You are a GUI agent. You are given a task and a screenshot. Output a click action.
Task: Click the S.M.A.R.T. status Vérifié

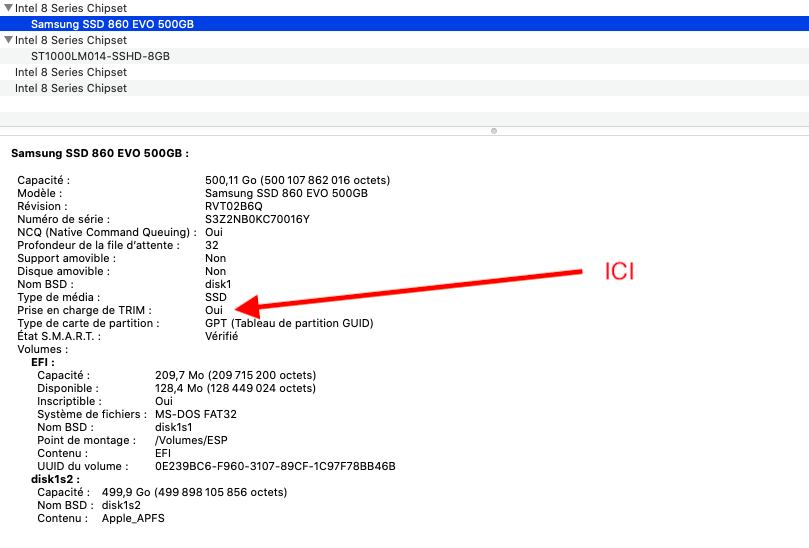click(221, 336)
